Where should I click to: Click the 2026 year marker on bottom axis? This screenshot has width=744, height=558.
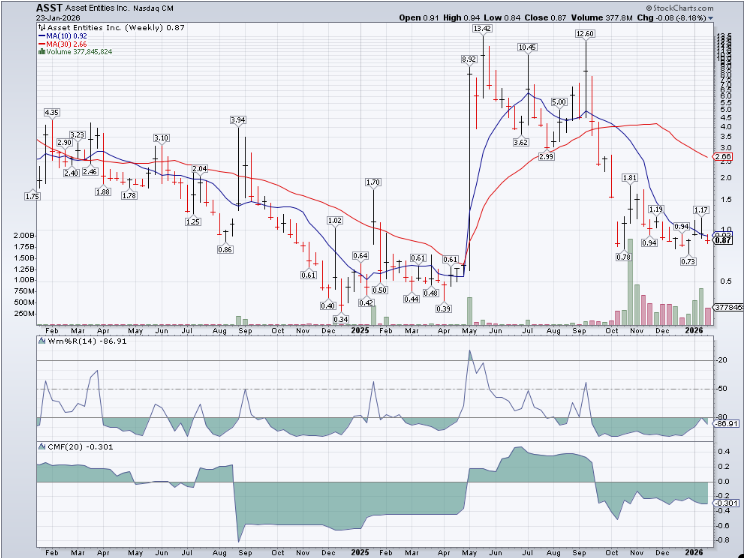[x=691, y=551]
